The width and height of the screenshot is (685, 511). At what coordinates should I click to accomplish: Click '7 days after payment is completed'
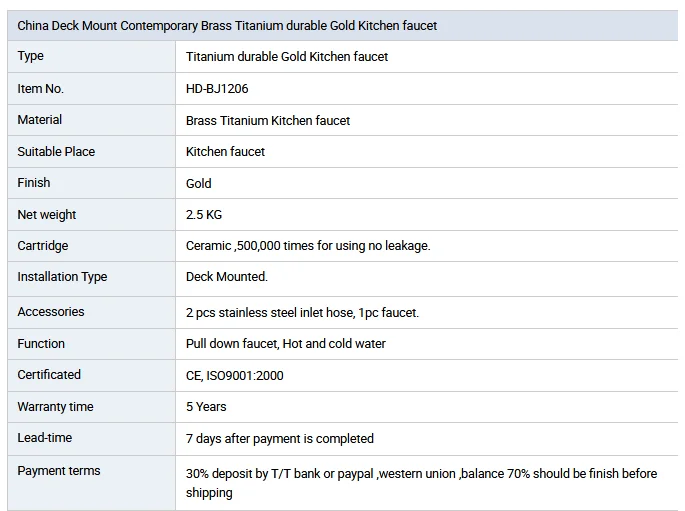(280, 438)
